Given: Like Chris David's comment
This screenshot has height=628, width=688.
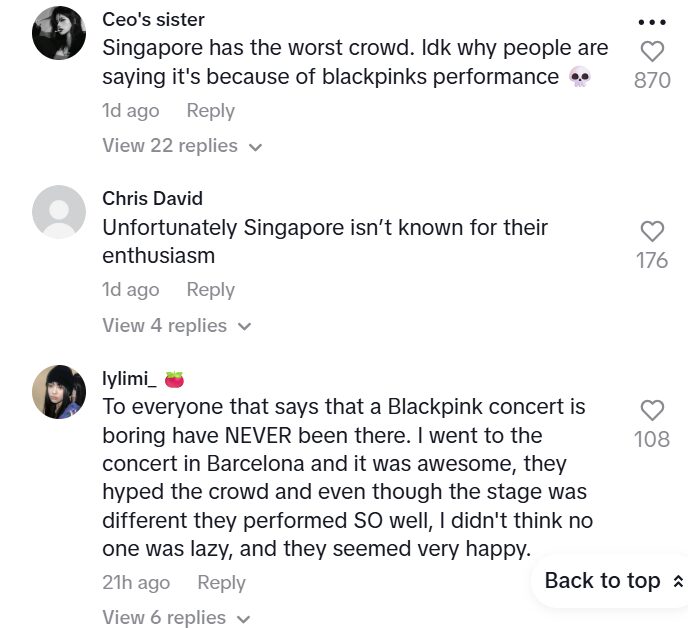Looking at the screenshot, I should 652,232.
